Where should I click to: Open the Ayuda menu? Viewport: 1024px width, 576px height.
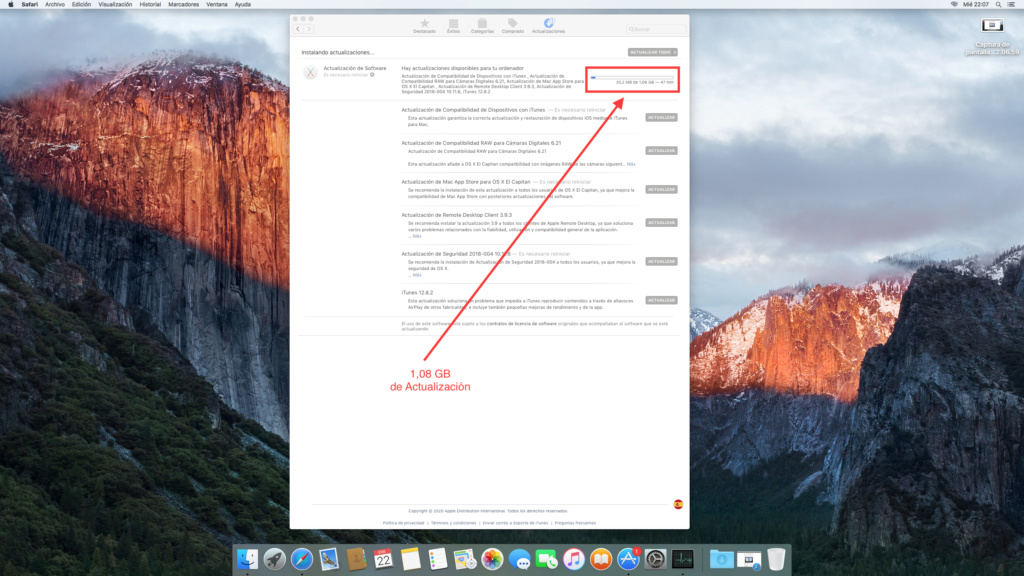pos(242,5)
